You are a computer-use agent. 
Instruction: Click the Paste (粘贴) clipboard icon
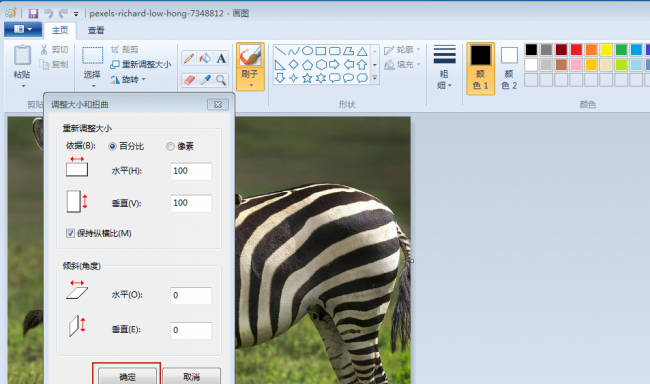(22, 55)
